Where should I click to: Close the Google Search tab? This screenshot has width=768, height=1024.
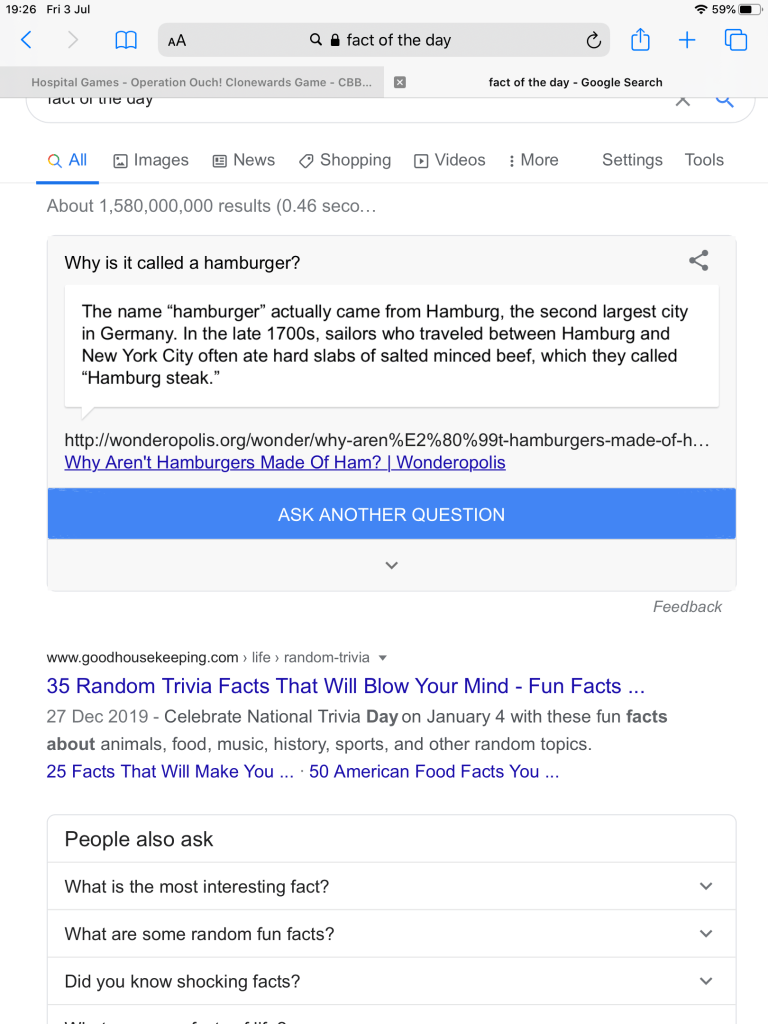pyautogui.click(x=400, y=82)
